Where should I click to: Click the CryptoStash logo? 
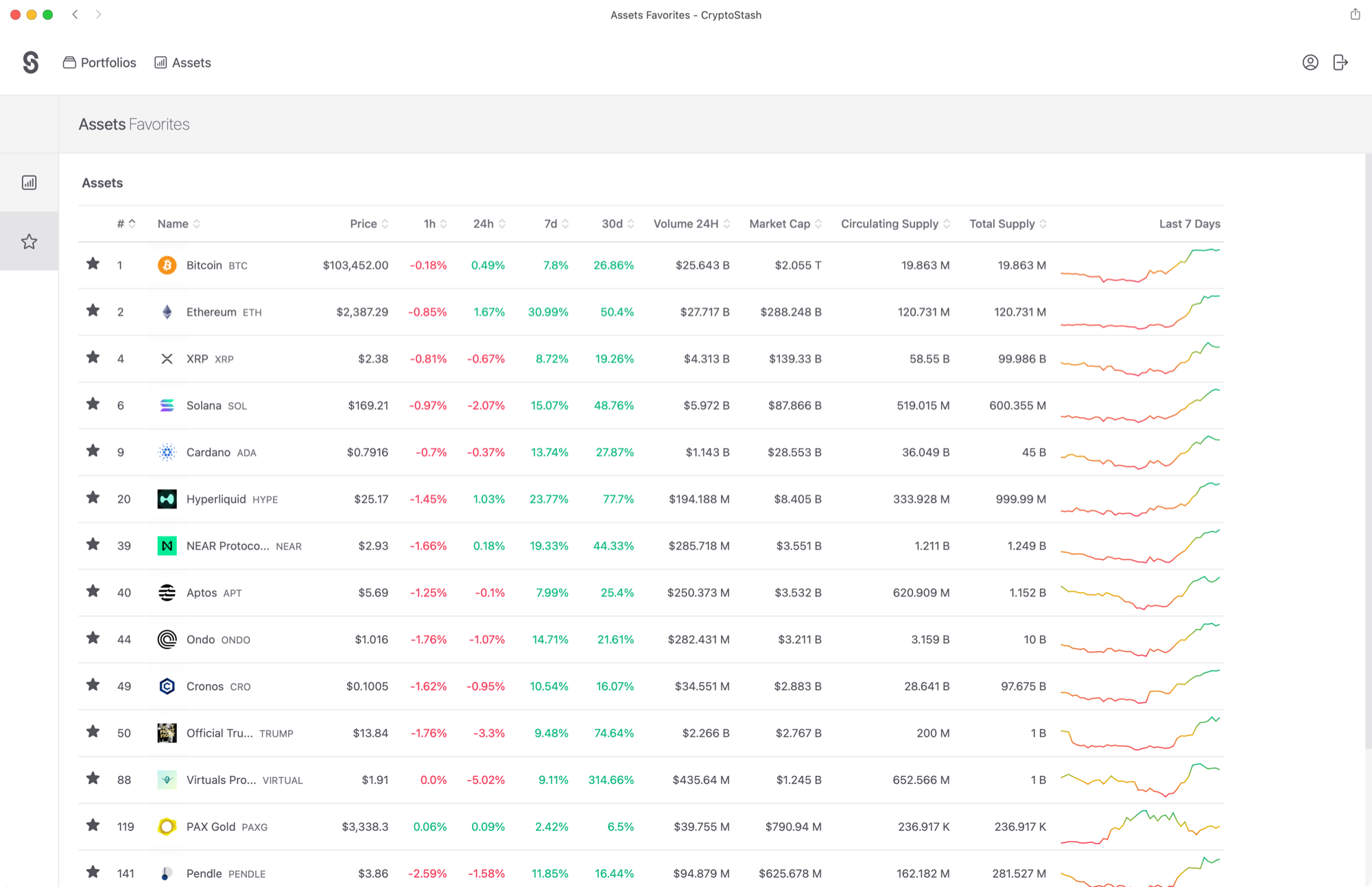point(30,62)
